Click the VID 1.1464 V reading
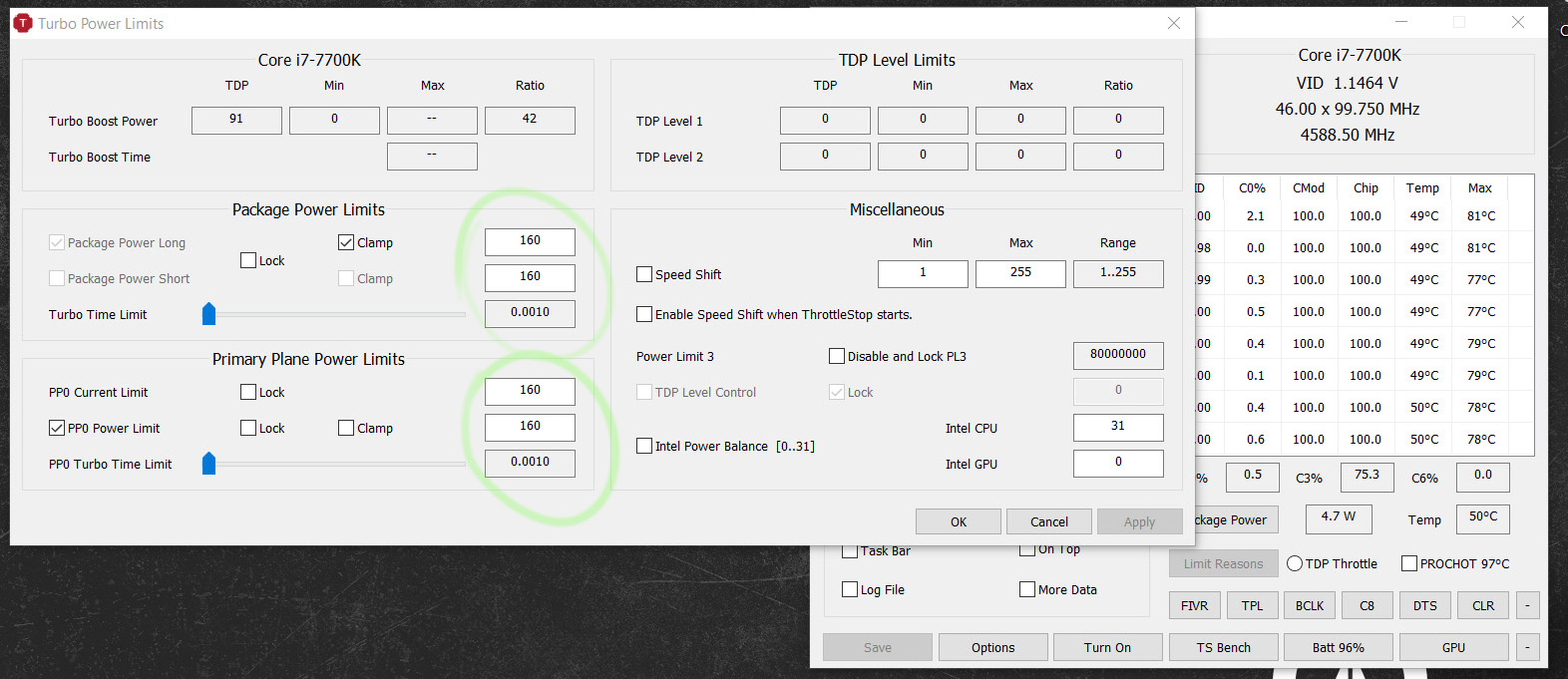 click(x=1347, y=83)
